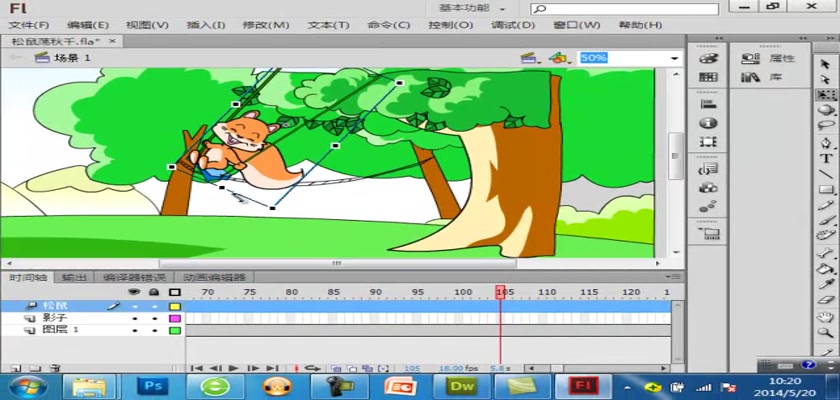This screenshot has height=400, width=840.
Task: Select the Bone tool
Action: click(x=826, y=253)
